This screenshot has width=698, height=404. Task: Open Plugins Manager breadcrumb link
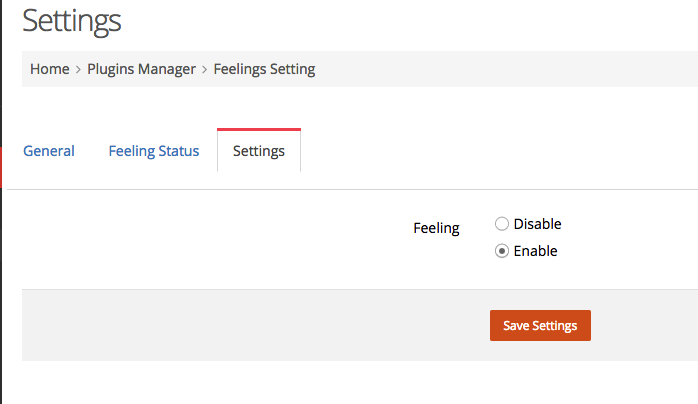[141, 69]
